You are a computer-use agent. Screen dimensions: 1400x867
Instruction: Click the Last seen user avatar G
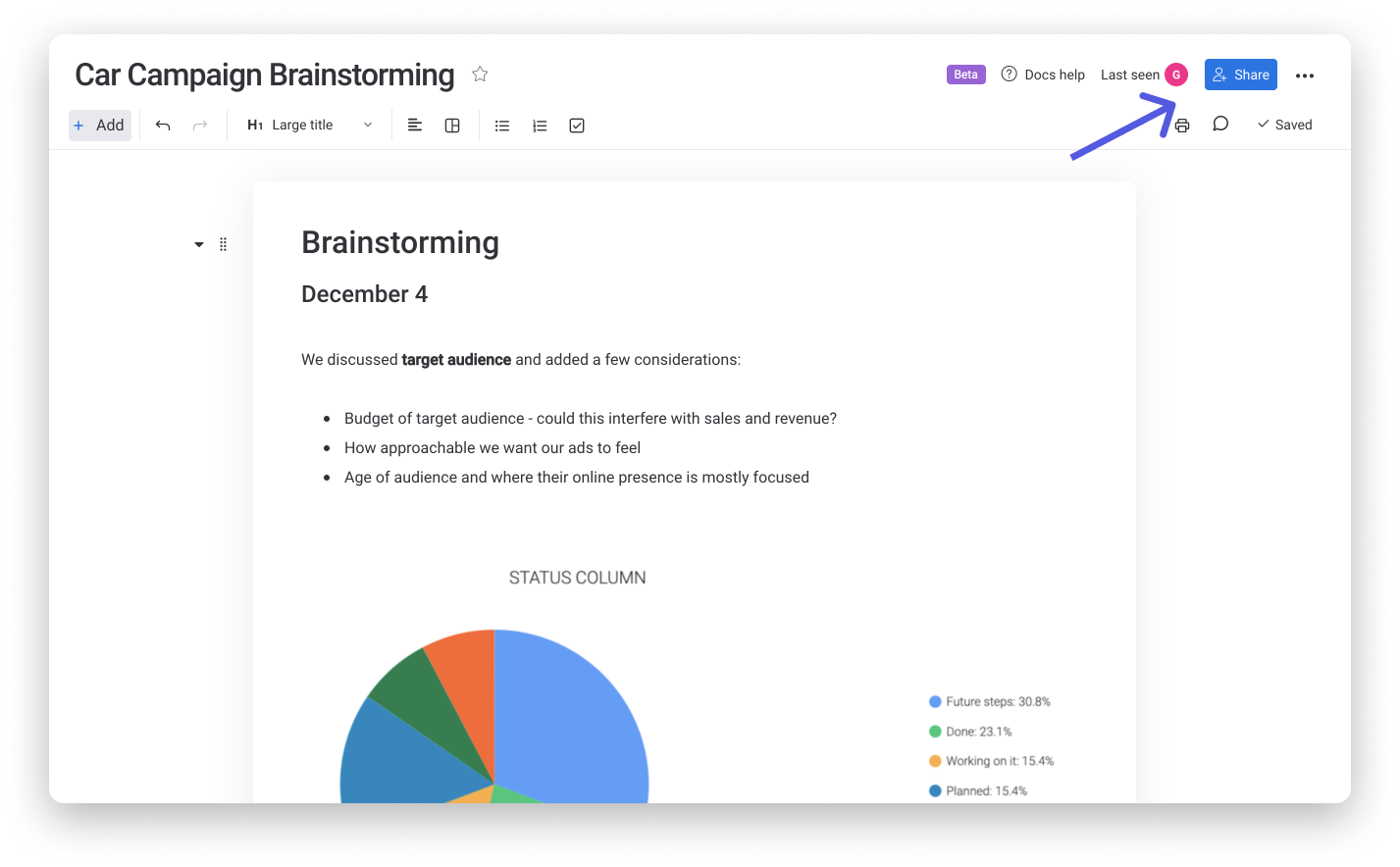[x=1176, y=75]
